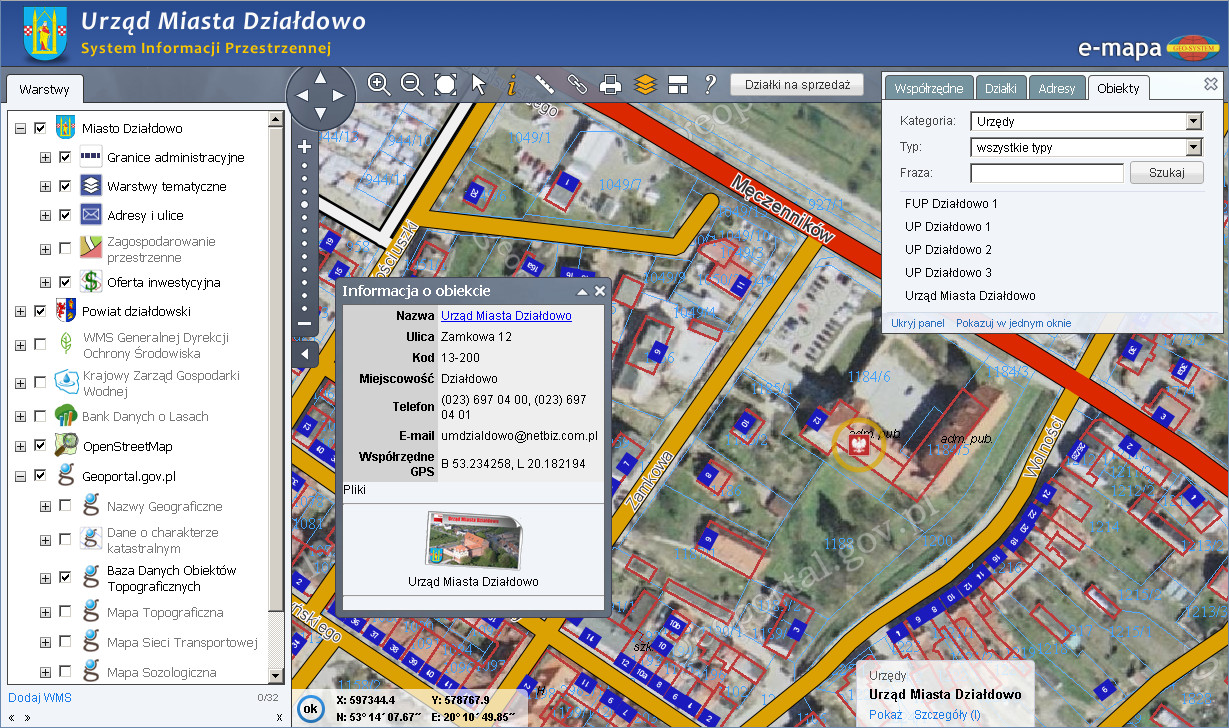
Task: Click the Pokazuj w jednym oknie link
Action: click(1013, 323)
